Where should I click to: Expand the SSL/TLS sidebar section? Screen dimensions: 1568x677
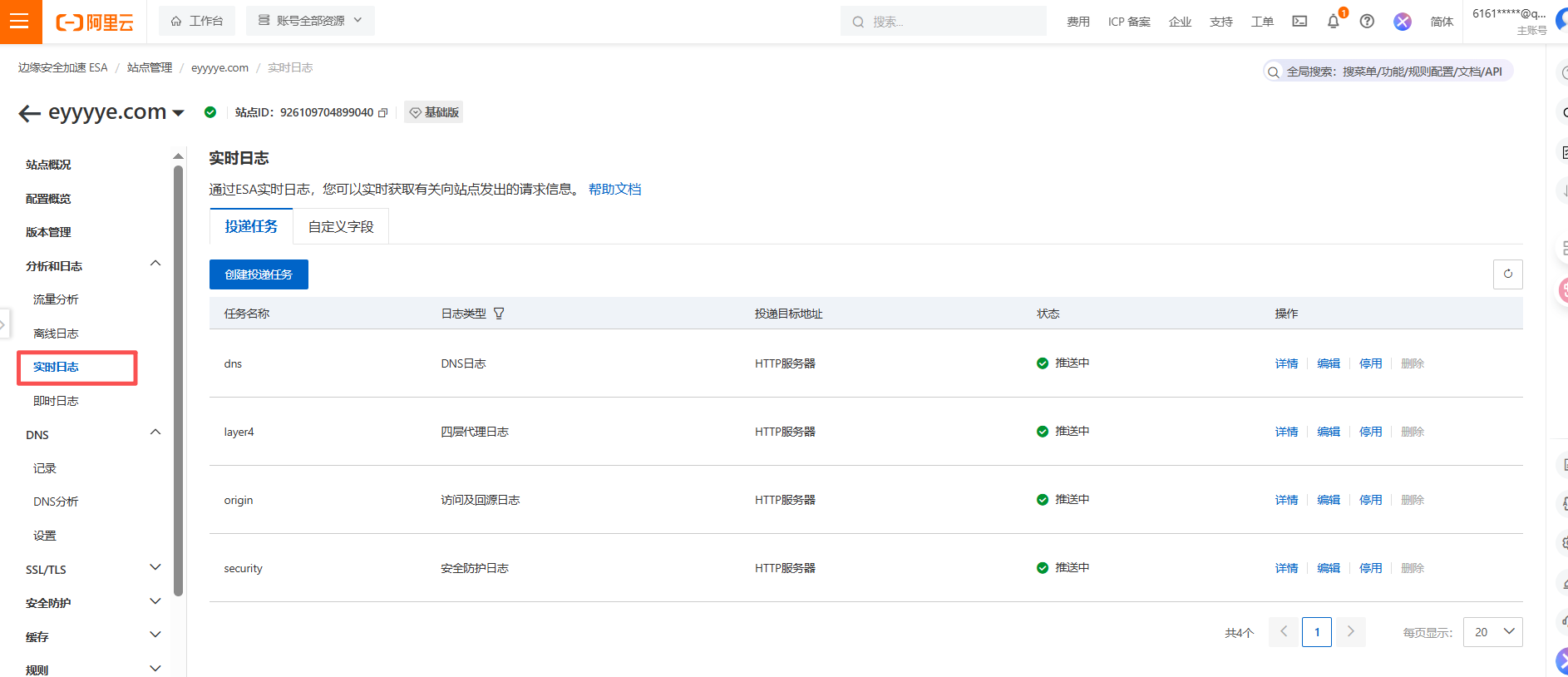pyautogui.click(x=155, y=568)
